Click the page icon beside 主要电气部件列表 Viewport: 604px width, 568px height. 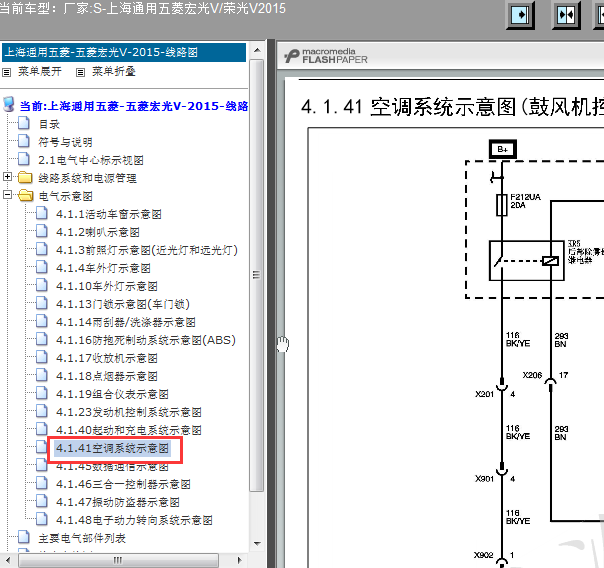24,537
